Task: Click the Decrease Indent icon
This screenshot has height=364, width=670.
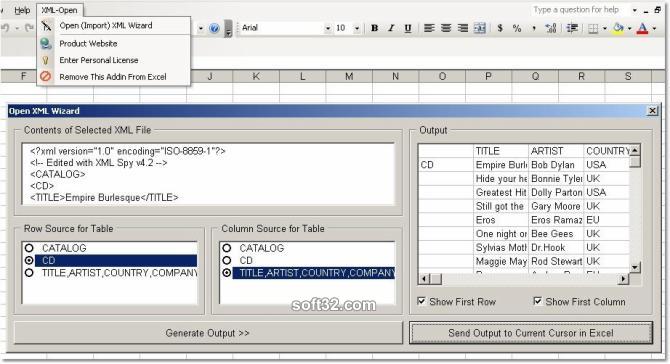Action: pyautogui.click(x=572, y=28)
